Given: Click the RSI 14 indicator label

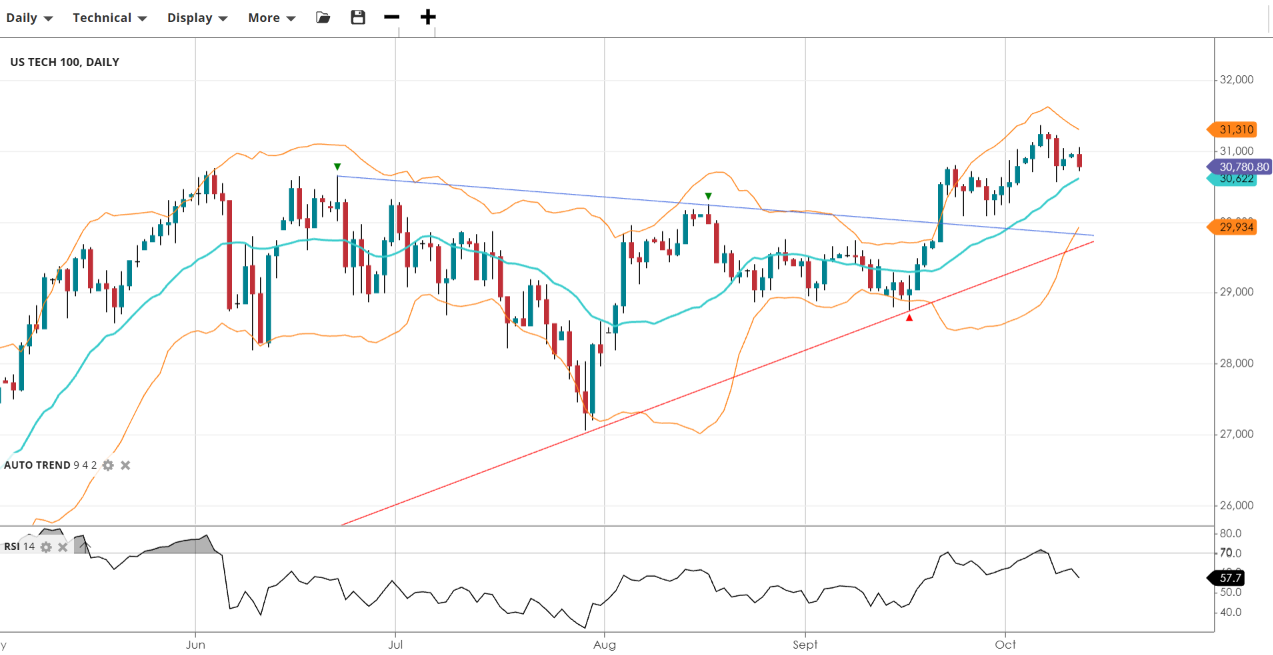Looking at the screenshot, I should click(x=19, y=547).
